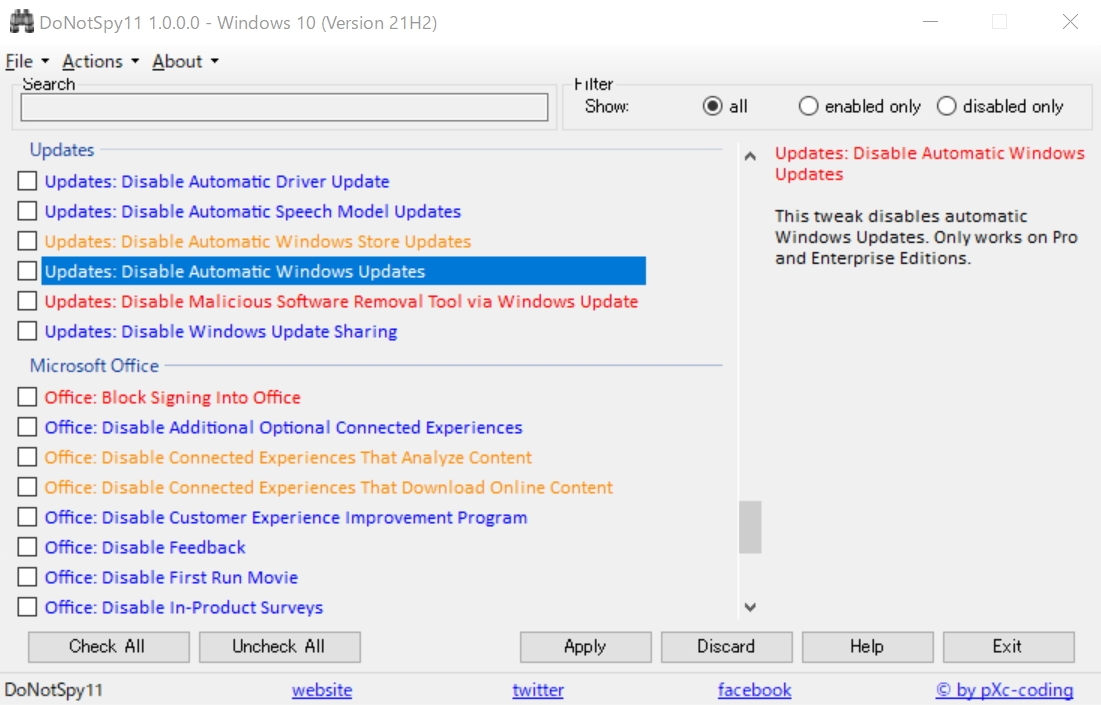Check "Office: Block Signing Into Office"
The width and height of the screenshot is (1101, 705).
pos(27,396)
